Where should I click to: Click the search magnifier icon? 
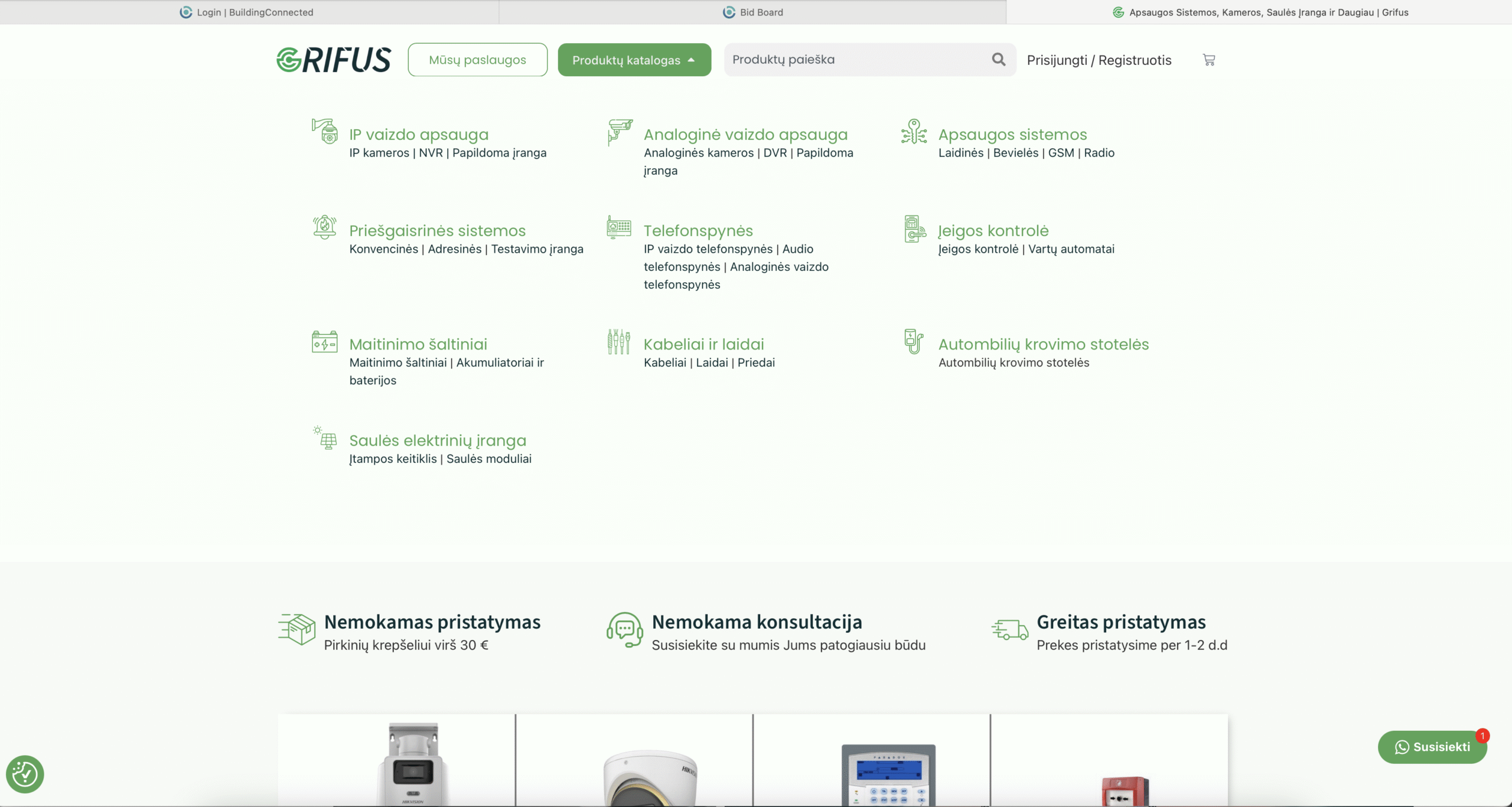click(x=998, y=60)
